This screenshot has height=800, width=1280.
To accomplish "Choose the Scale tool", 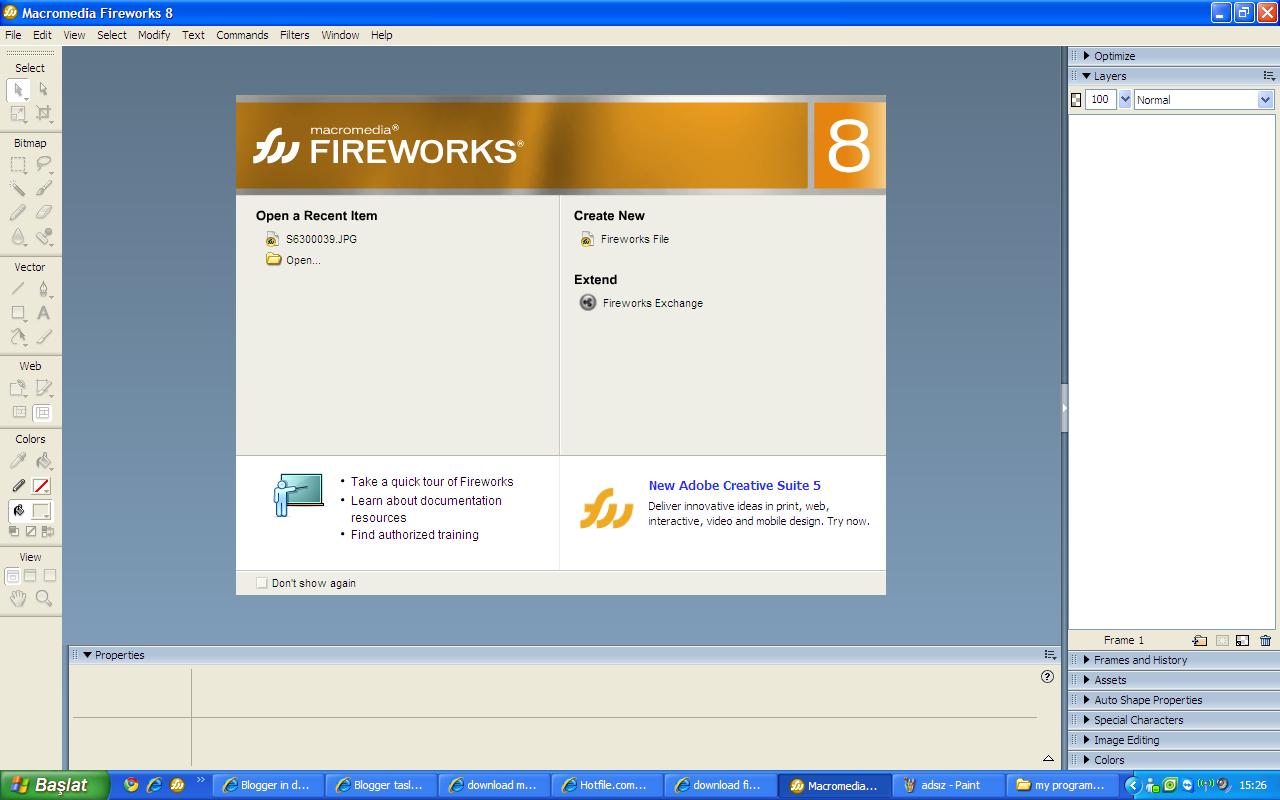I will tap(18, 114).
